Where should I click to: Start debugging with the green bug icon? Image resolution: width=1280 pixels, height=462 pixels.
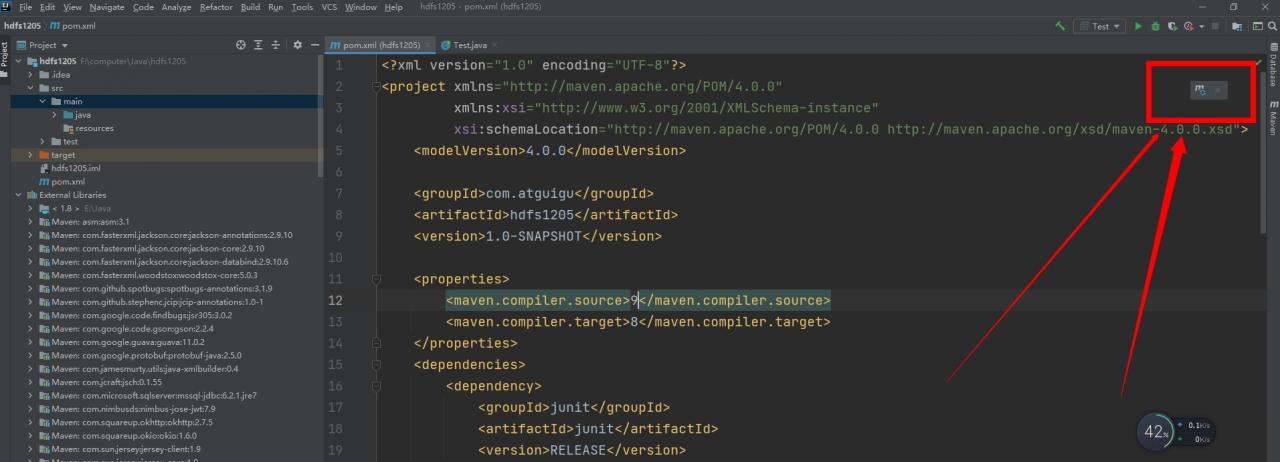pos(1155,26)
